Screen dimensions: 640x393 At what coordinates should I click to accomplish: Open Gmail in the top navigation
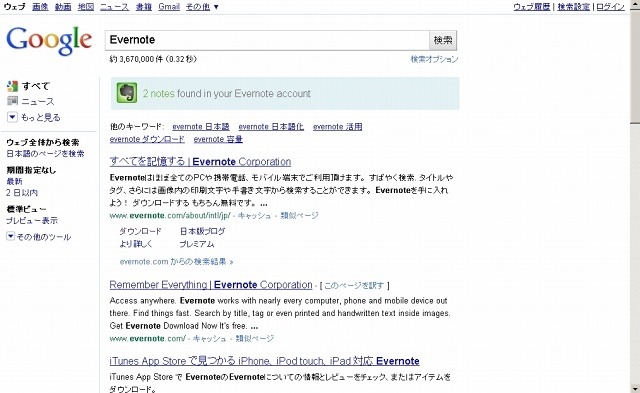coord(169,7)
